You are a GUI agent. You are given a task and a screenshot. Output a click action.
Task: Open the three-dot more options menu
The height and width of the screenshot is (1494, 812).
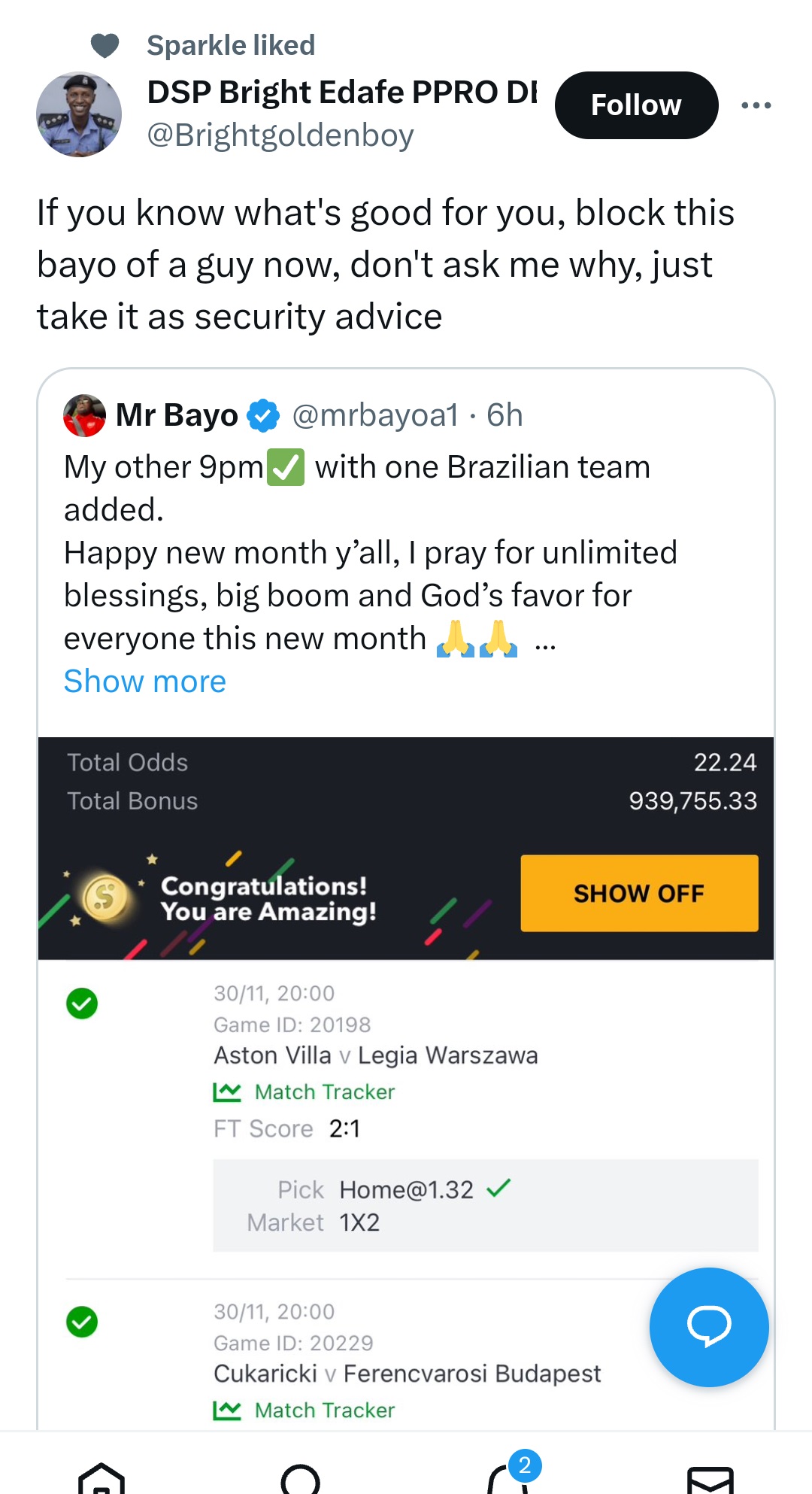(756, 105)
